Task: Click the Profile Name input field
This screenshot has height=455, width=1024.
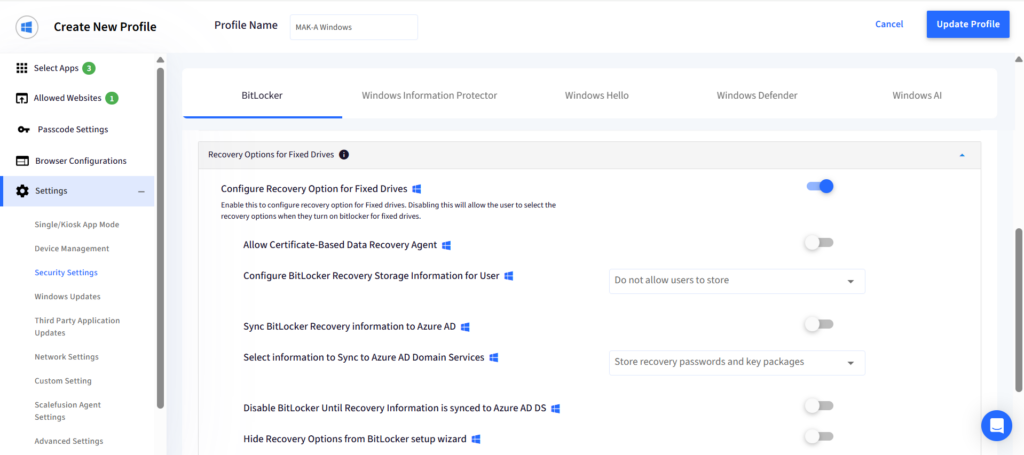Action: click(x=353, y=27)
